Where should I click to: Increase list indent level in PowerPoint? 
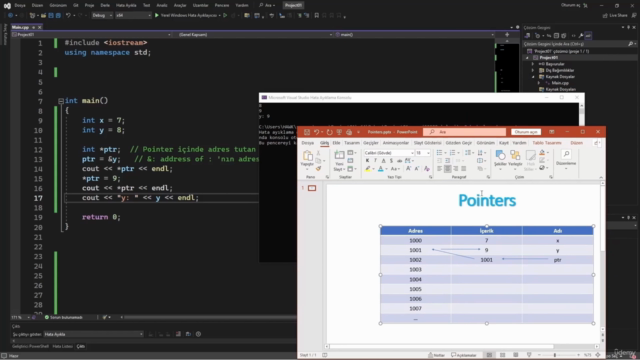(x=447, y=160)
